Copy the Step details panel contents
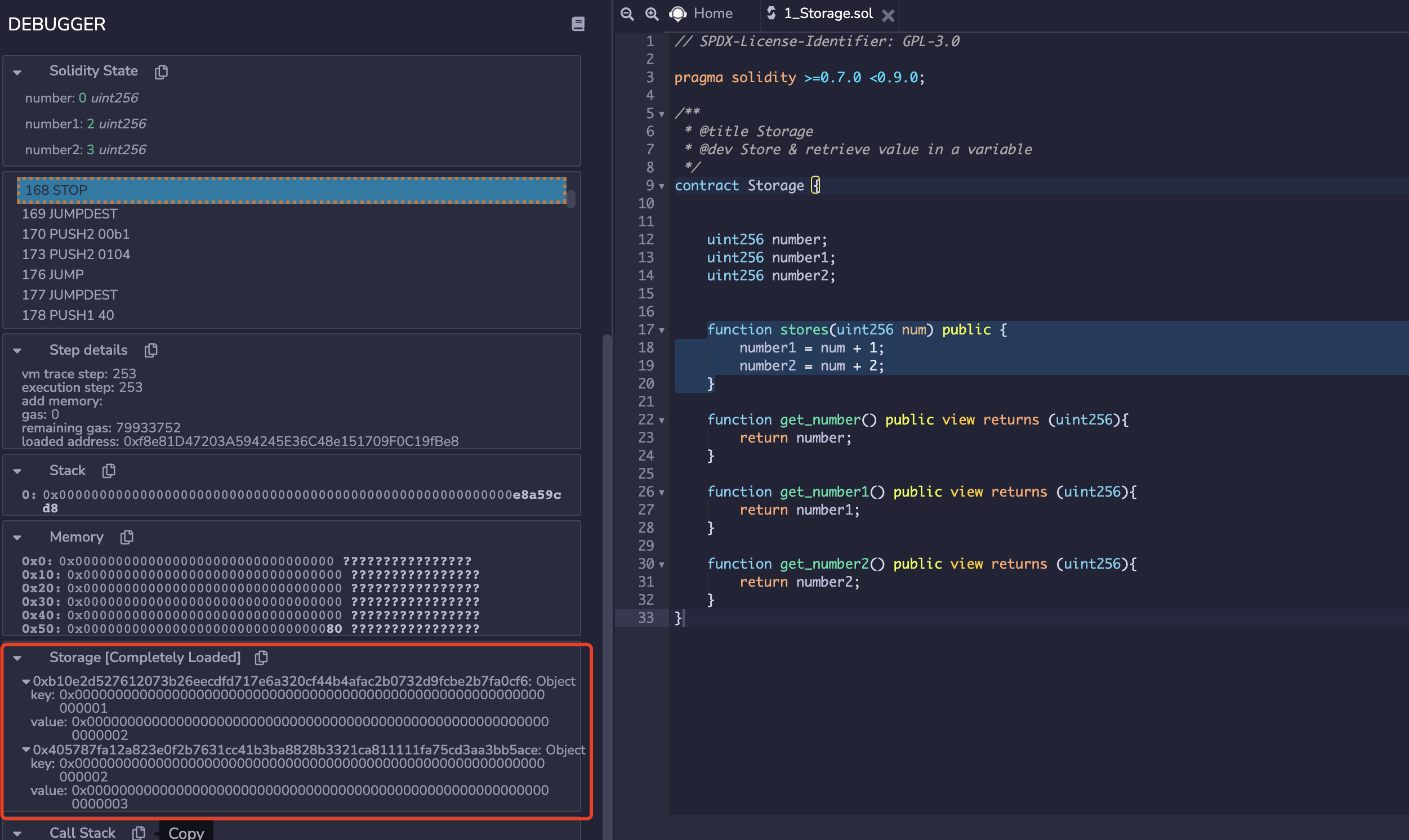The height and width of the screenshot is (840, 1409). [150, 350]
